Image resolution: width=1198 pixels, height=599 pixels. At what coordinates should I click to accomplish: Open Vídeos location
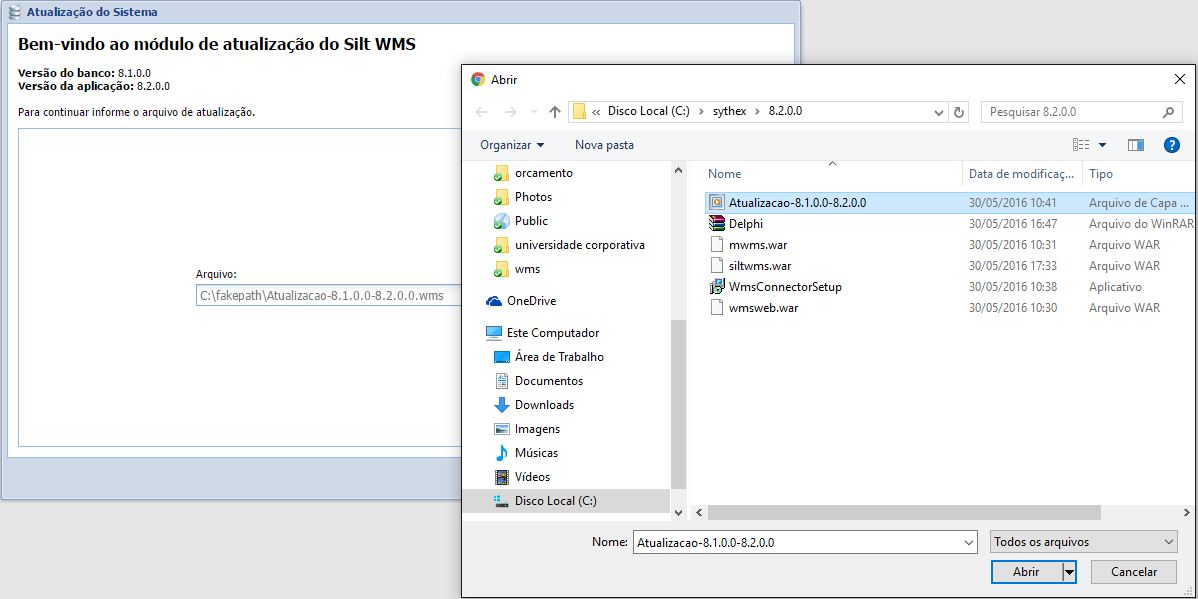523,477
